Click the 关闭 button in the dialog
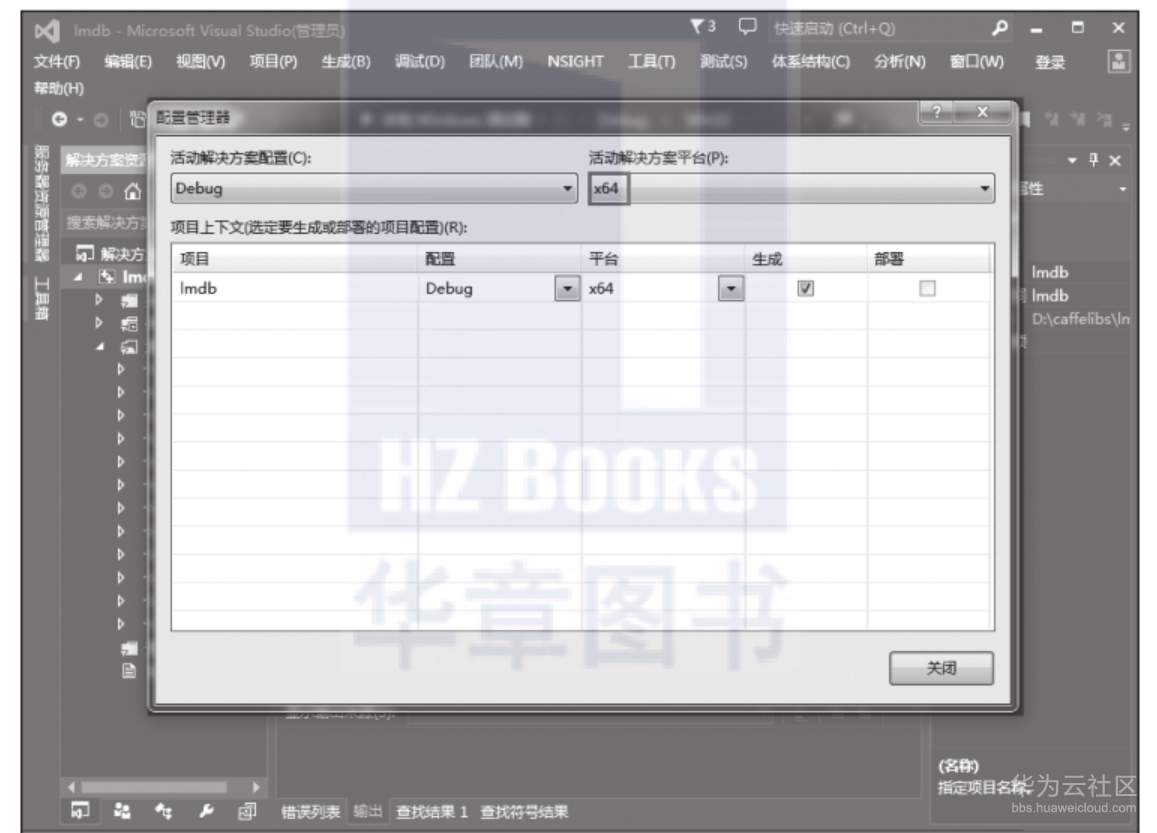This screenshot has width=1157, height=833. point(941,668)
